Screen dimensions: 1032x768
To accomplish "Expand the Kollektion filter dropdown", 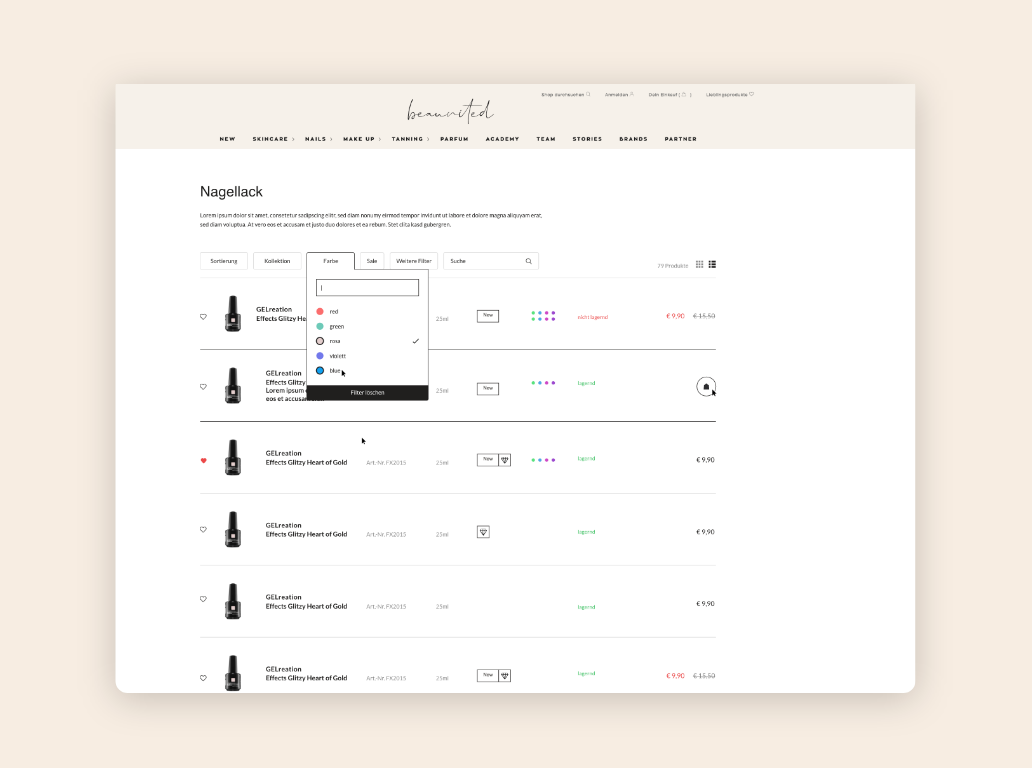I will (277, 261).
